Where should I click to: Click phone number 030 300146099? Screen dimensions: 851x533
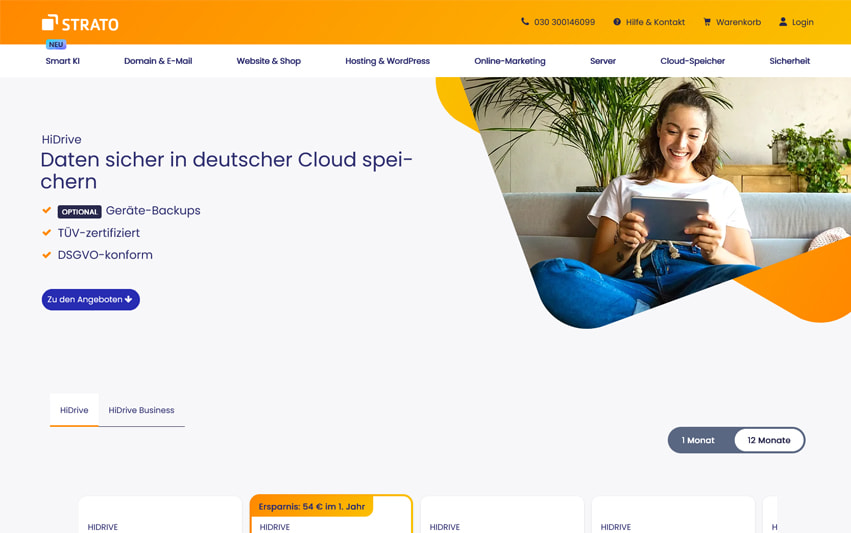[x=564, y=22]
